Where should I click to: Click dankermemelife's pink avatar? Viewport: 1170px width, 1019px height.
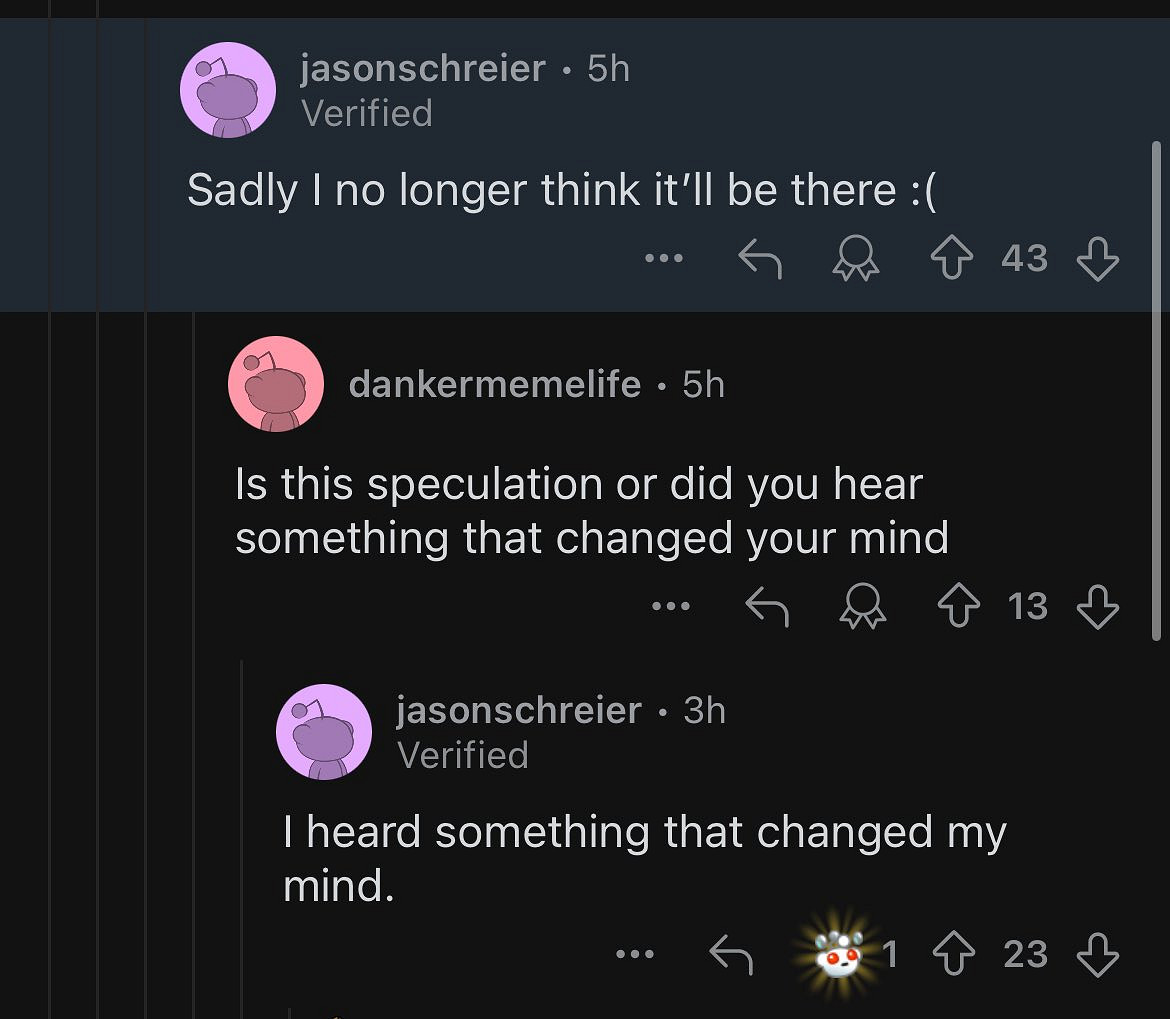coord(276,384)
